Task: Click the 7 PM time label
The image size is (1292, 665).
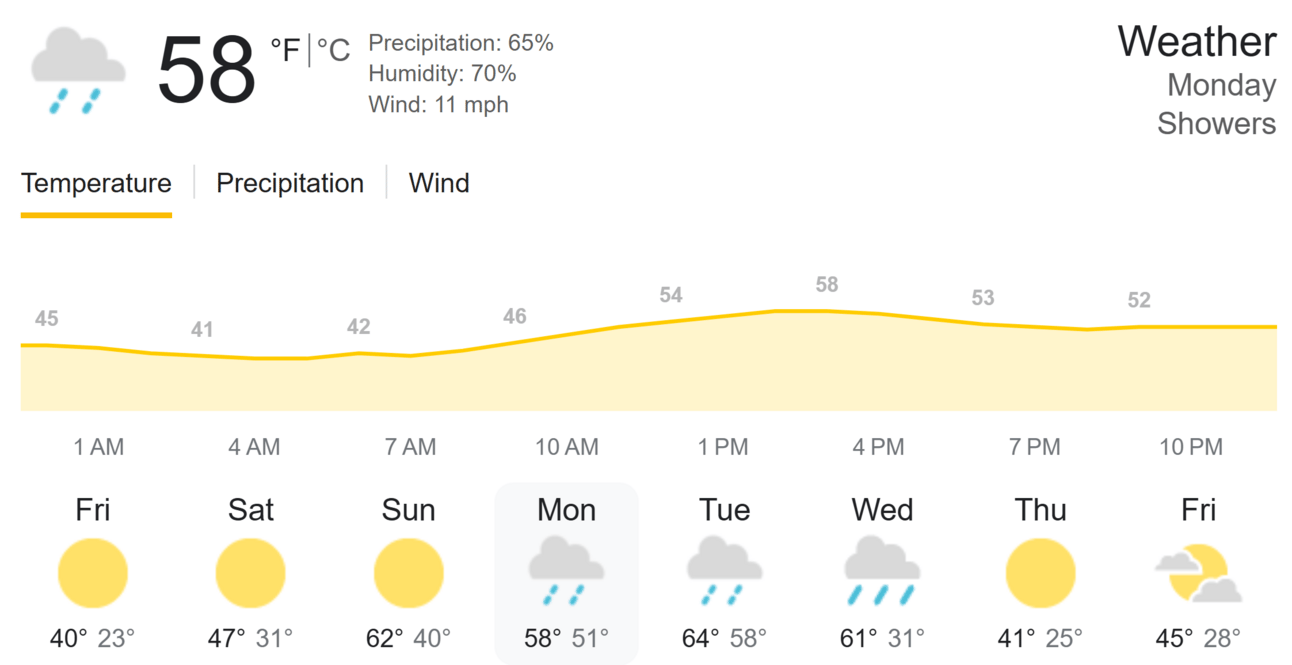Action: (1035, 447)
